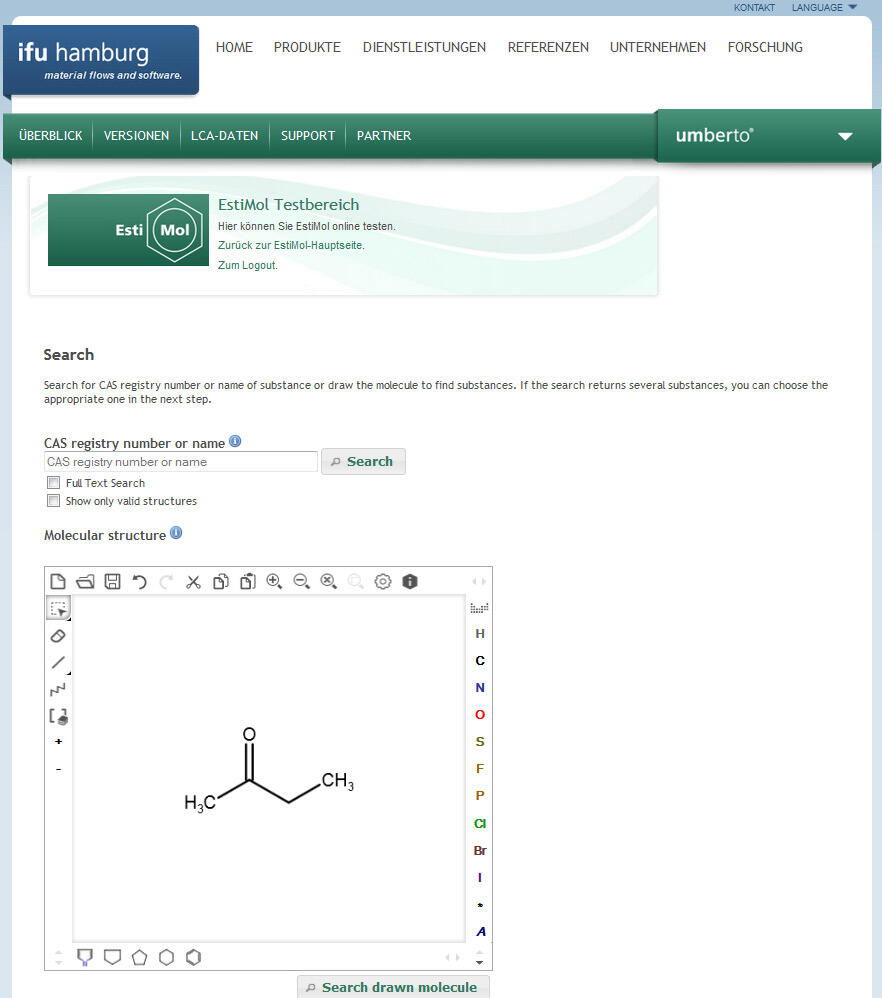Go to the SUPPORT tab
The height and width of the screenshot is (998, 882).
[307, 136]
